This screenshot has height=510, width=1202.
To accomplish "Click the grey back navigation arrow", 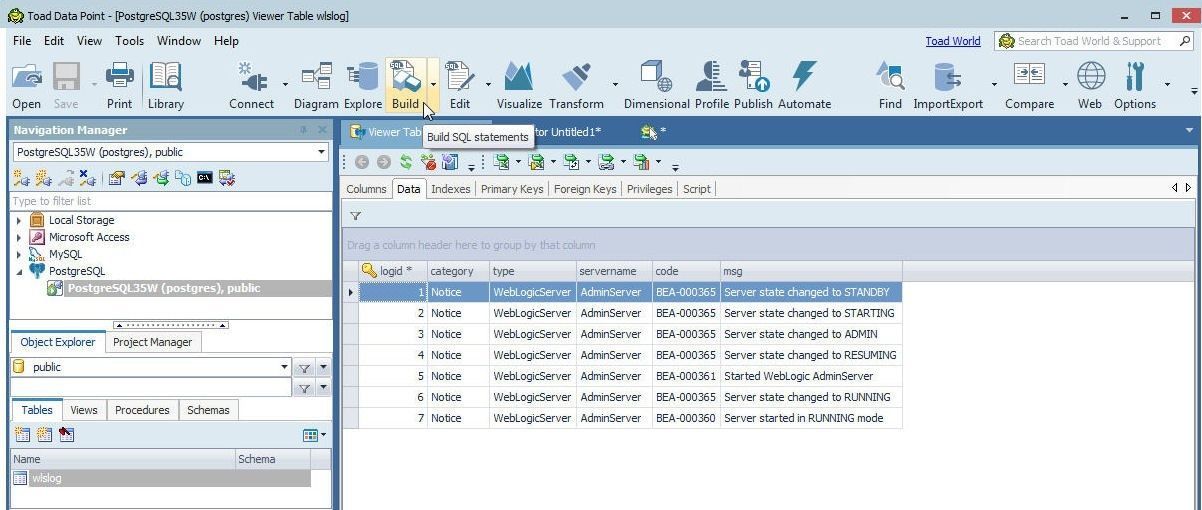I will pos(362,162).
